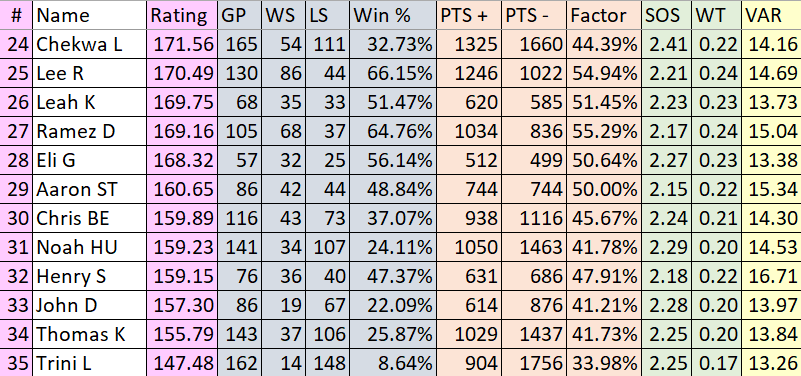801x376 pixels.
Task: Click rank number 27 cell
Action: (x=16, y=131)
